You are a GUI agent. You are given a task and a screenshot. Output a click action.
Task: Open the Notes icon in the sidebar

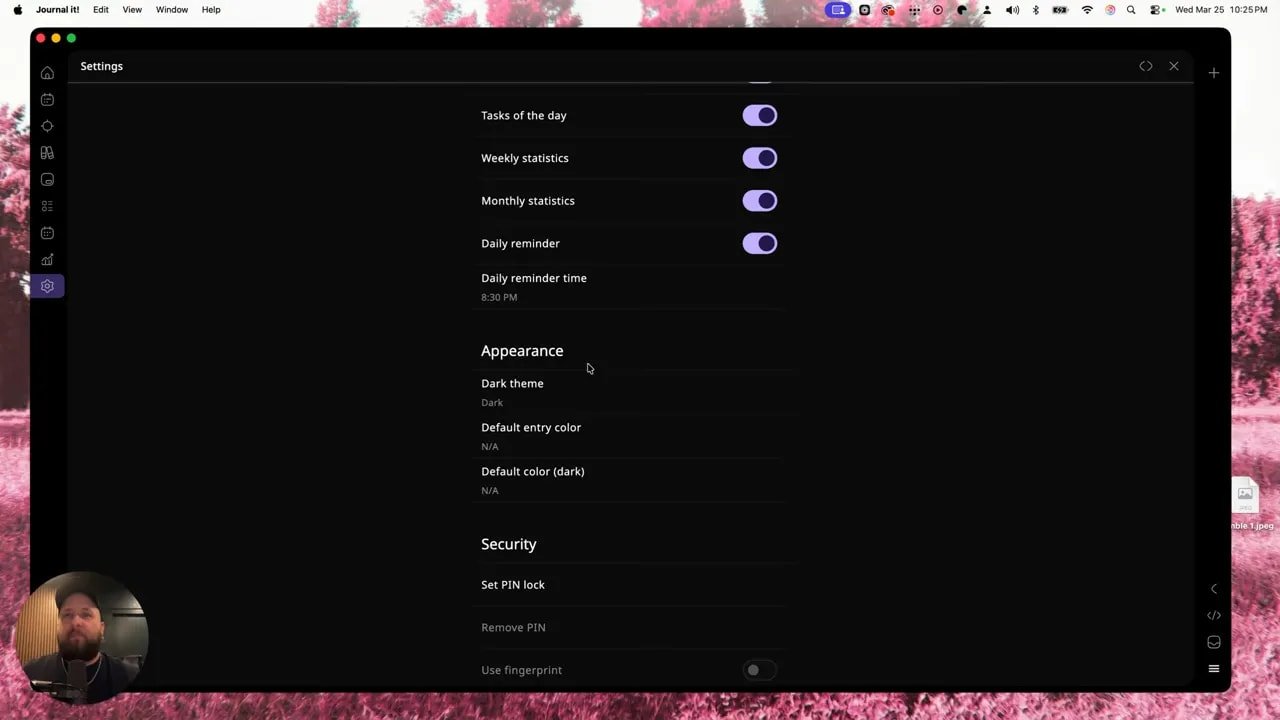pyautogui.click(x=47, y=179)
